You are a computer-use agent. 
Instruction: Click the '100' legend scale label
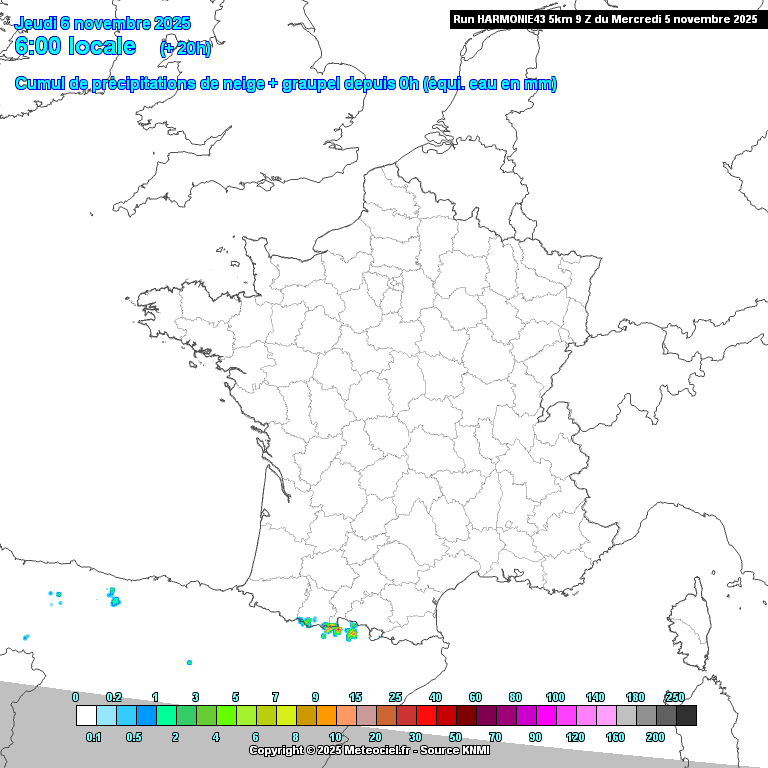(x=555, y=697)
